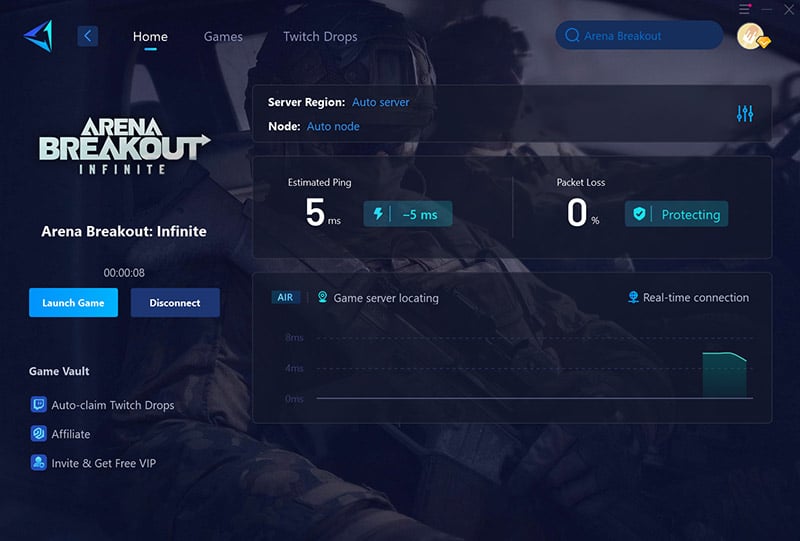
Task: Click the real-time connection globe icon
Action: point(633,297)
